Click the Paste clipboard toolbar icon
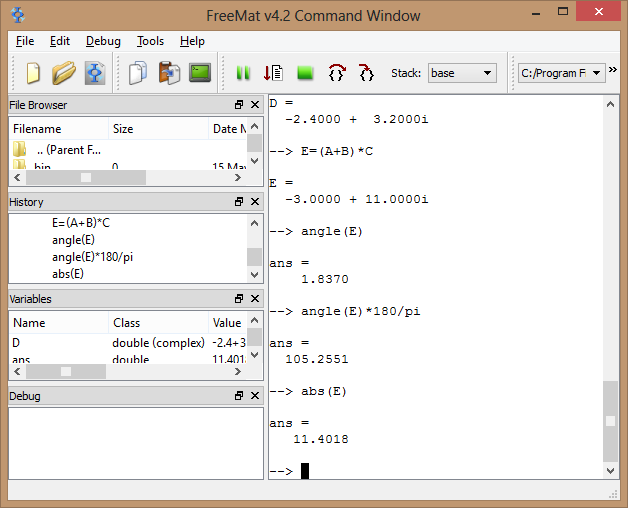This screenshot has height=508, width=628. [169, 73]
